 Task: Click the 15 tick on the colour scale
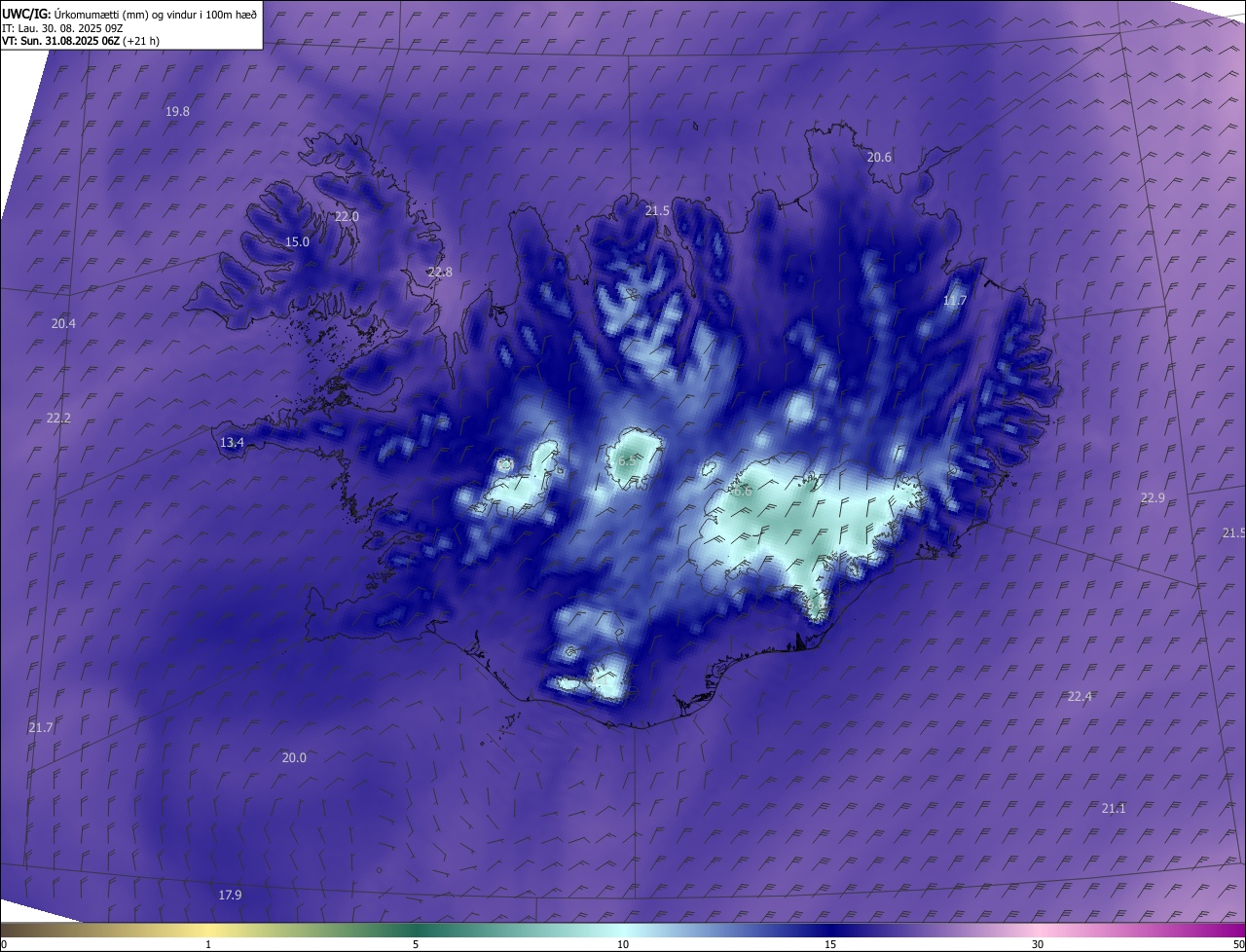[830, 944]
